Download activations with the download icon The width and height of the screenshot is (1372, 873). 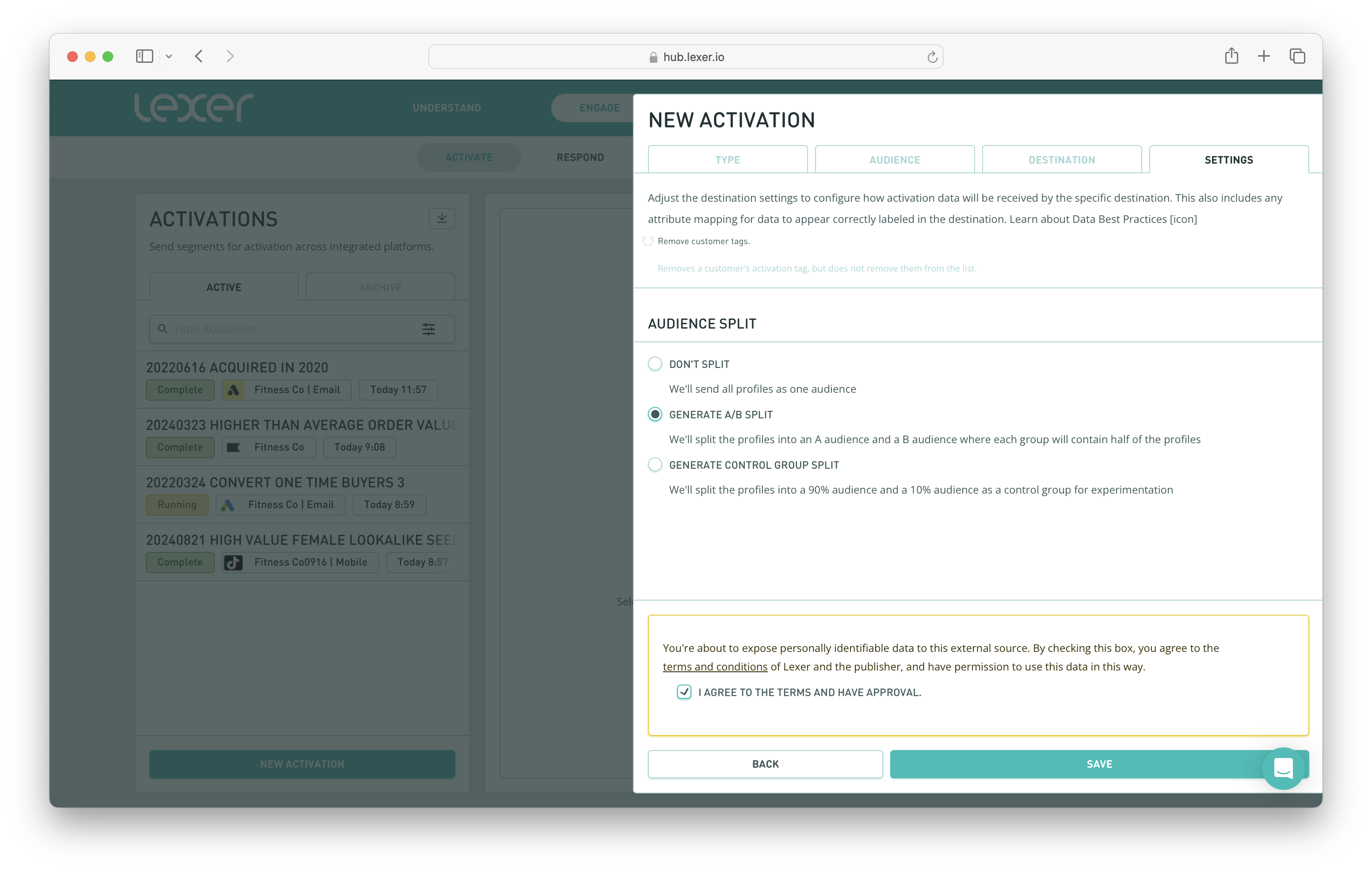(x=442, y=218)
